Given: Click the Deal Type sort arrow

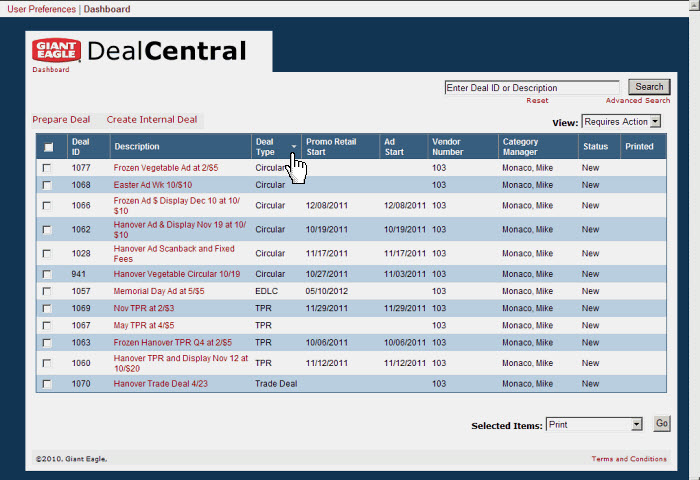Looking at the screenshot, I should [294, 146].
